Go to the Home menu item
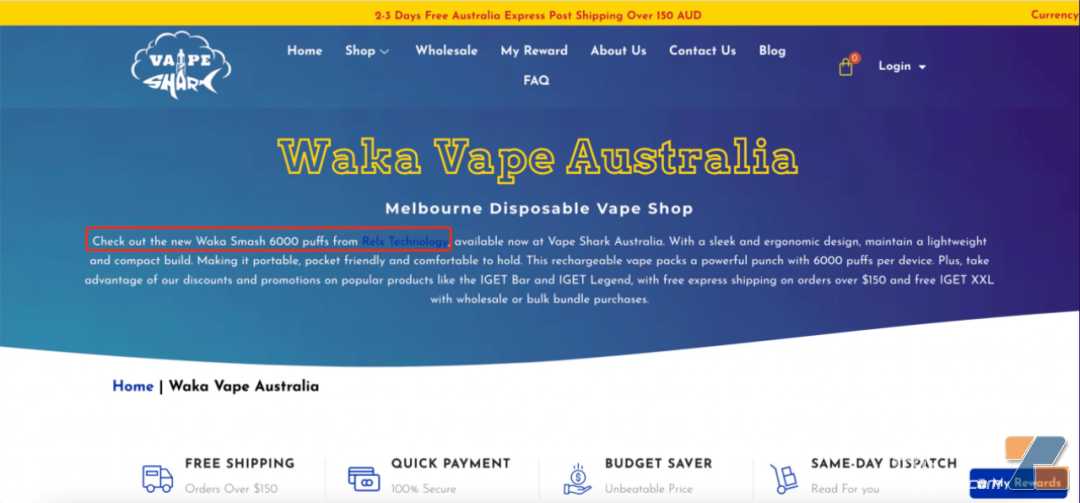 304,50
